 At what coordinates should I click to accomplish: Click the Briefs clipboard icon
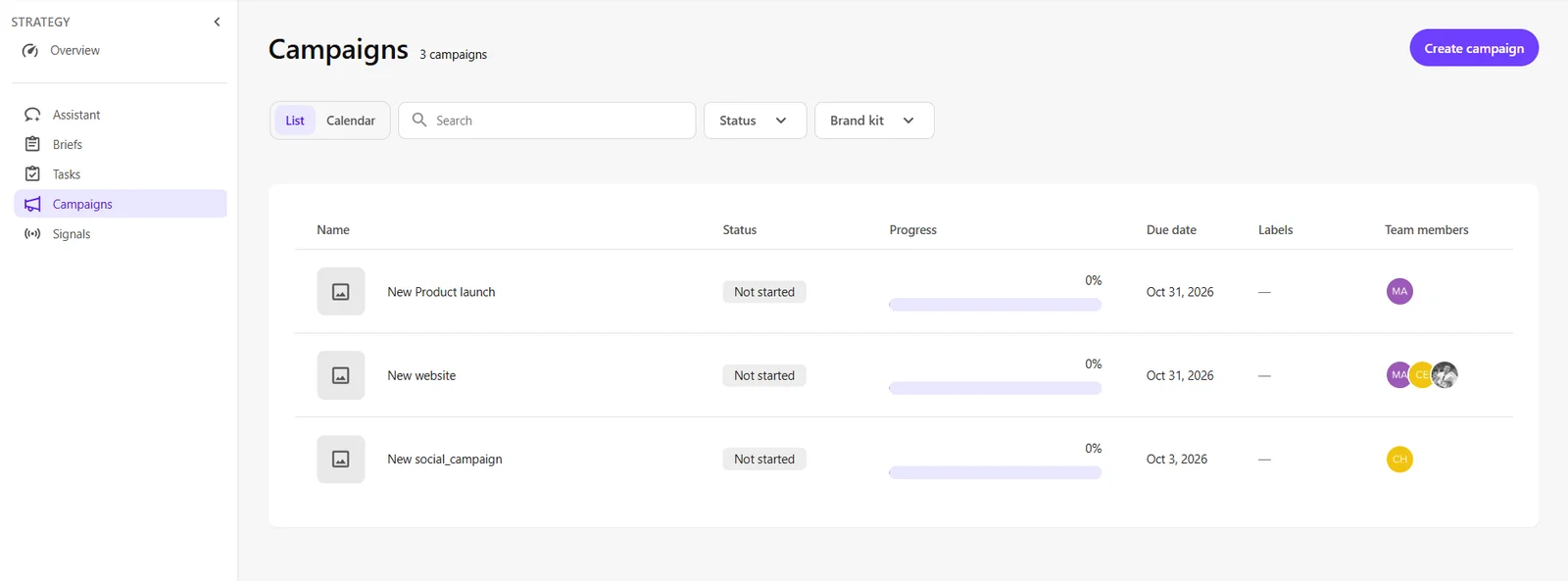point(32,144)
